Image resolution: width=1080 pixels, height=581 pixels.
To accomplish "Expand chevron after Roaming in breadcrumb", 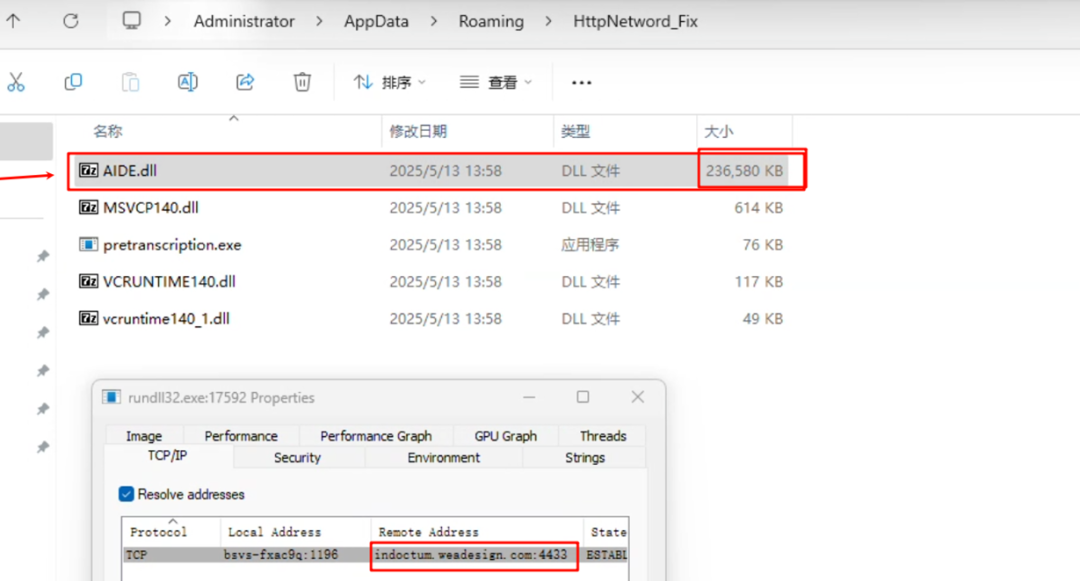I will pyautogui.click(x=548, y=21).
